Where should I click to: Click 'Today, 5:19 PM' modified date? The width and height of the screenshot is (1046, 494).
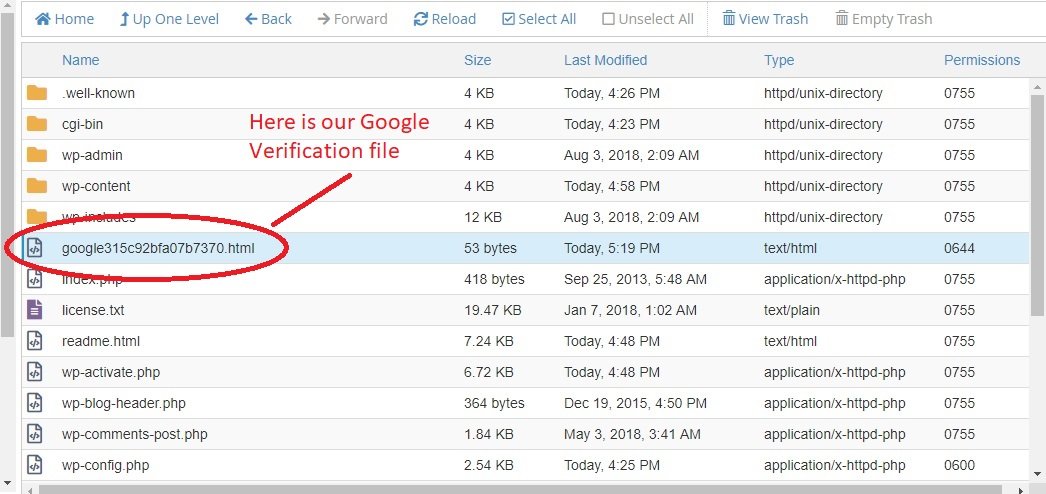coord(612,249)
